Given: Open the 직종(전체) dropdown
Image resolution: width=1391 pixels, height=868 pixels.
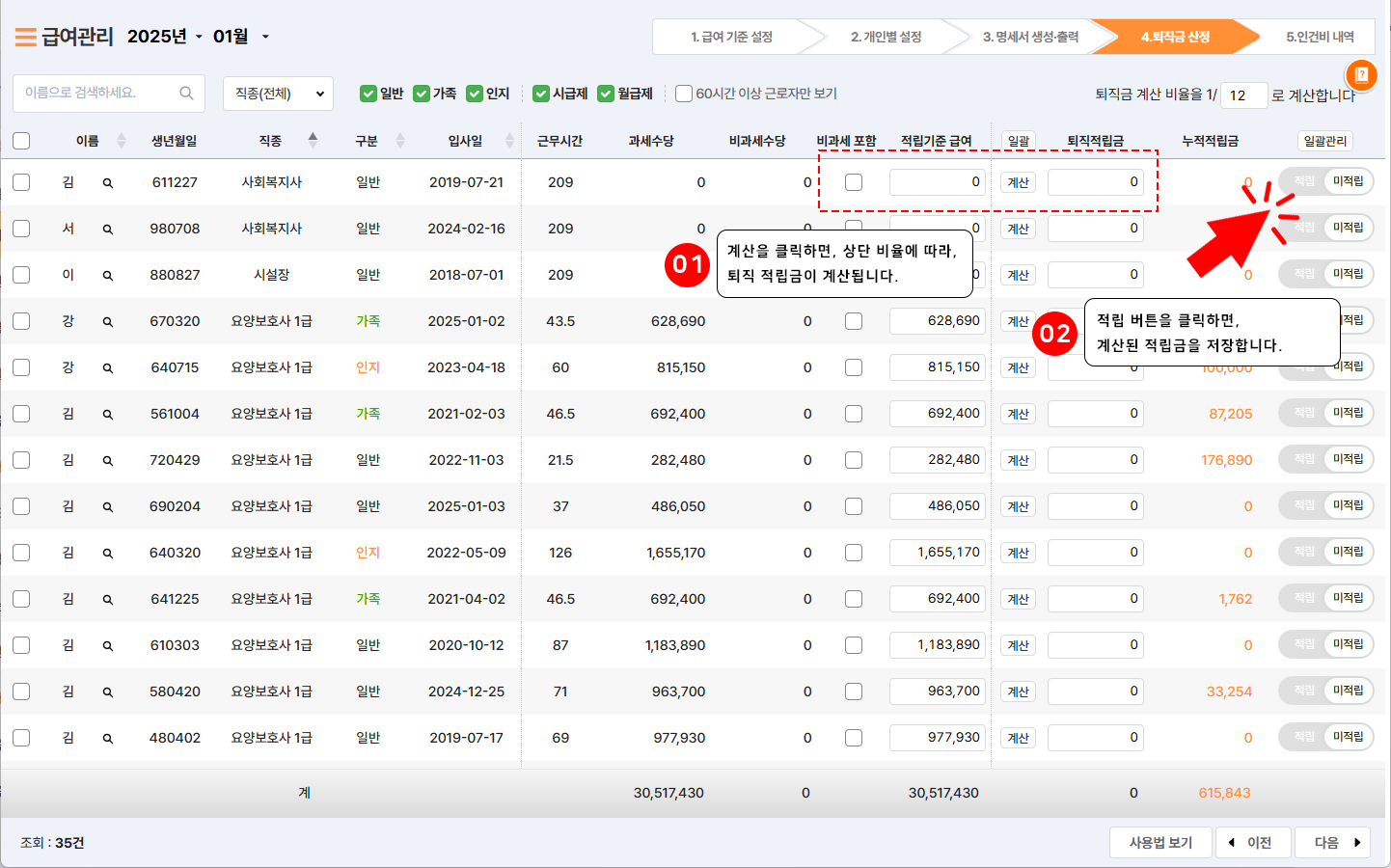Looking at the screenshot, I should (x=278, y=94).
